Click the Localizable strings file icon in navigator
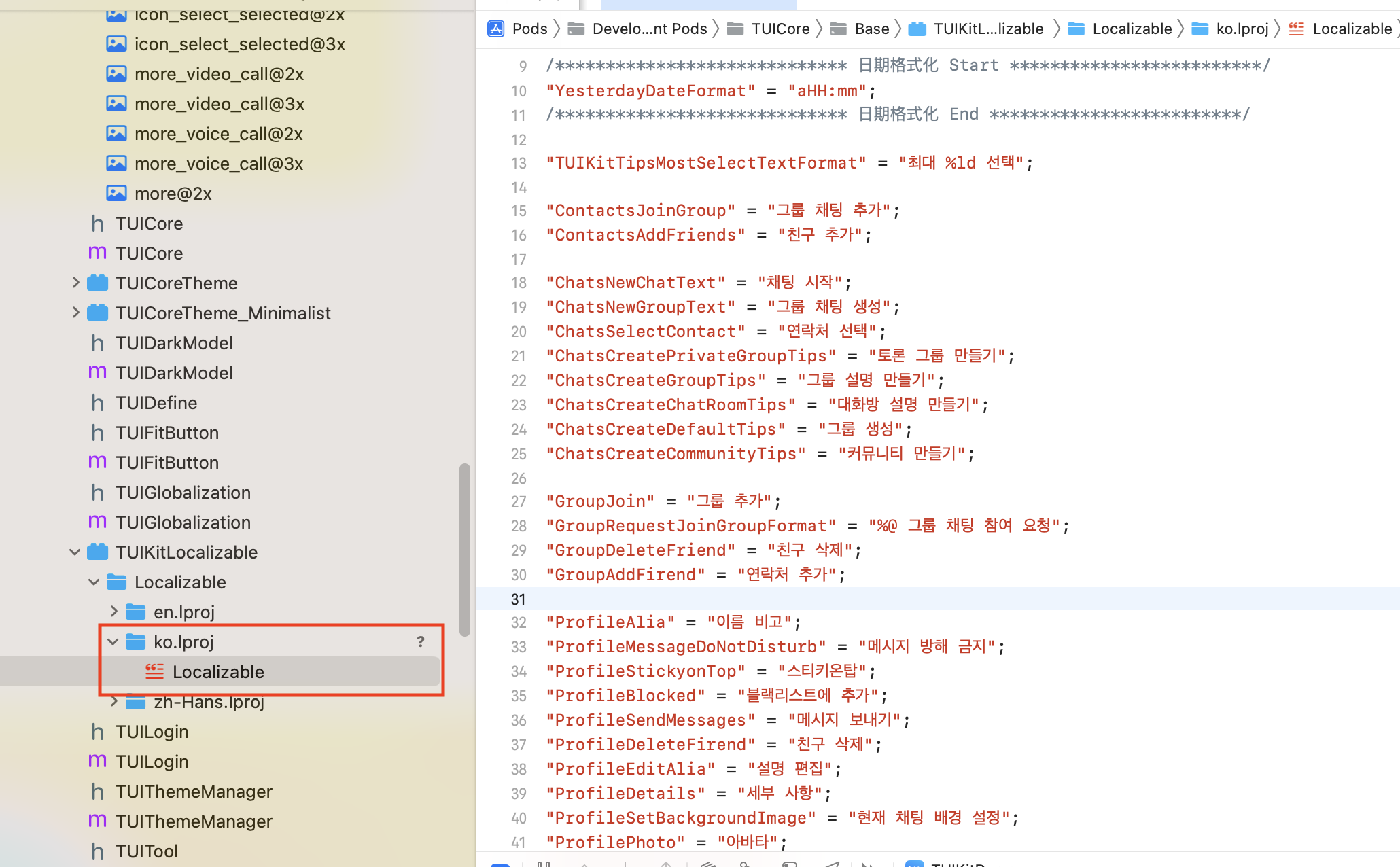 pyautogui.click(x=155, y=671)
